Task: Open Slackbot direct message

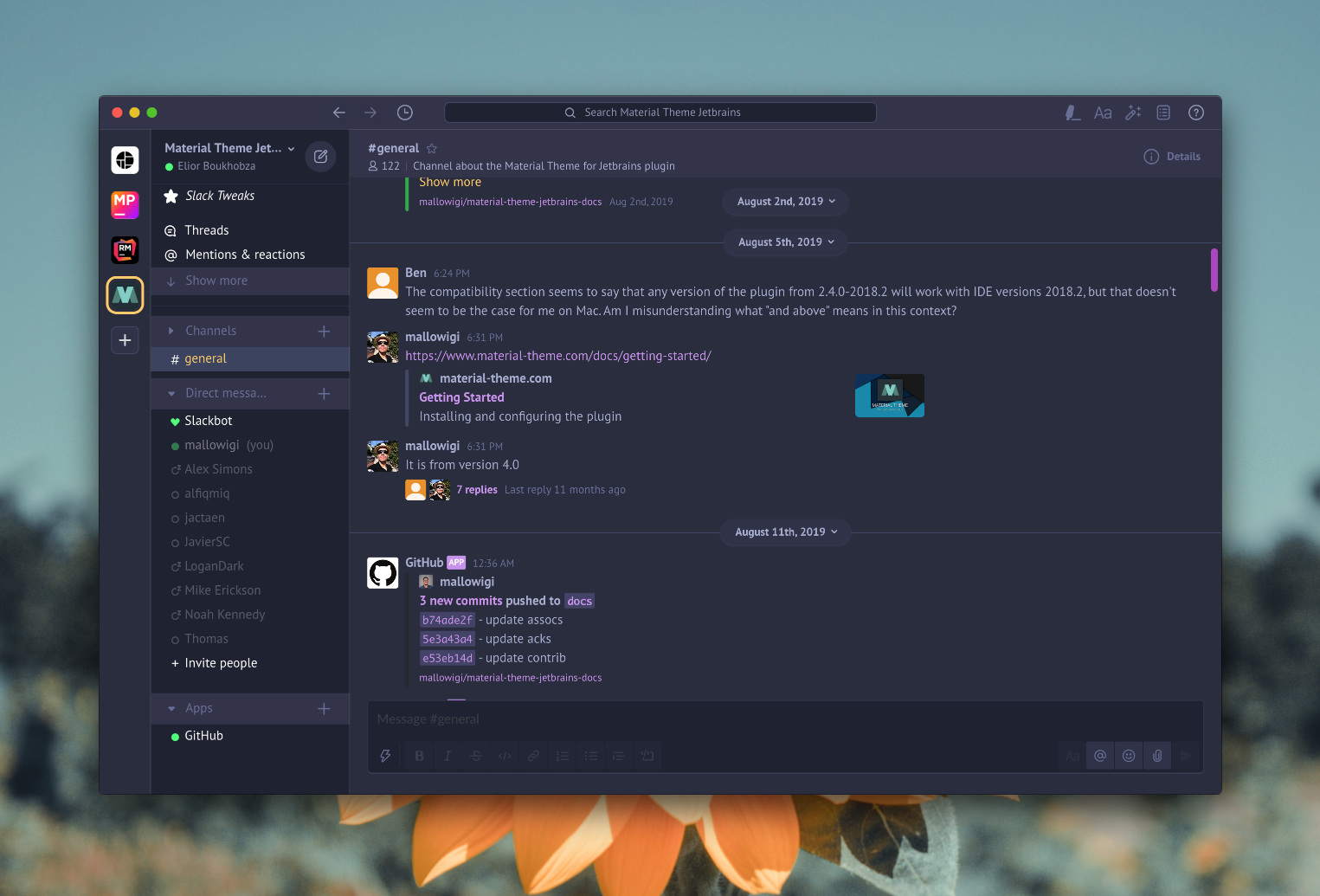Action: [x=250, y=421]
